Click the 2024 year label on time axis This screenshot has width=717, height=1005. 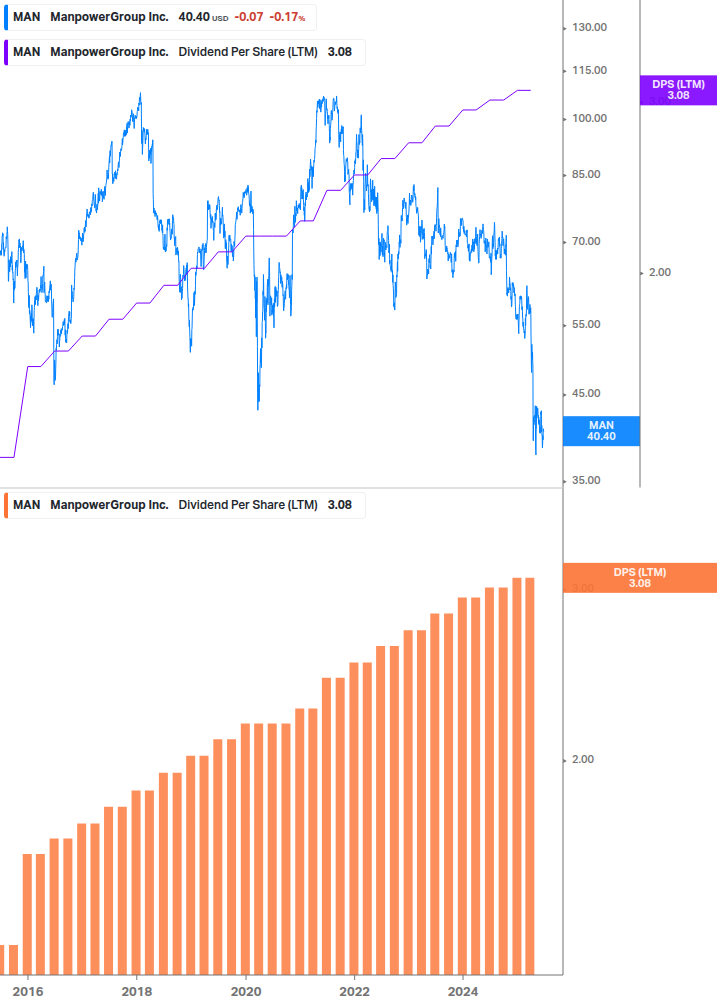(x=463, y=992)
